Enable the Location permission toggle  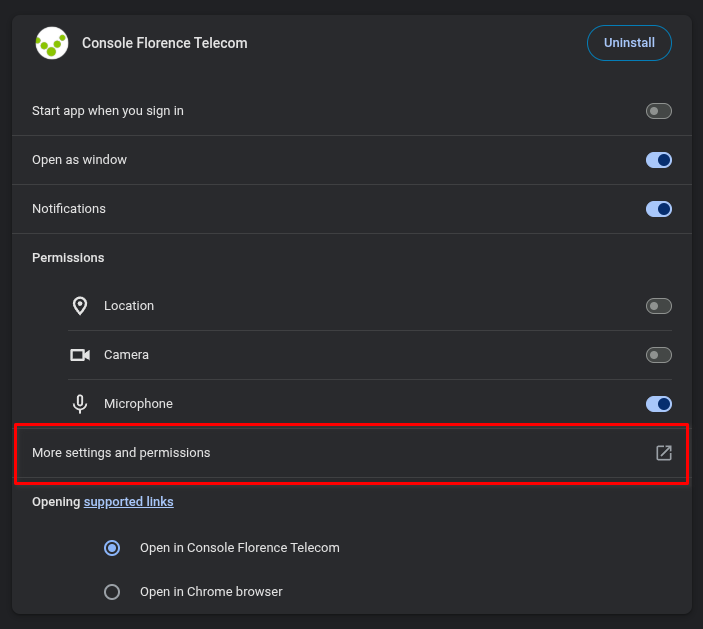pyautogui.click(x=659, y=306)
